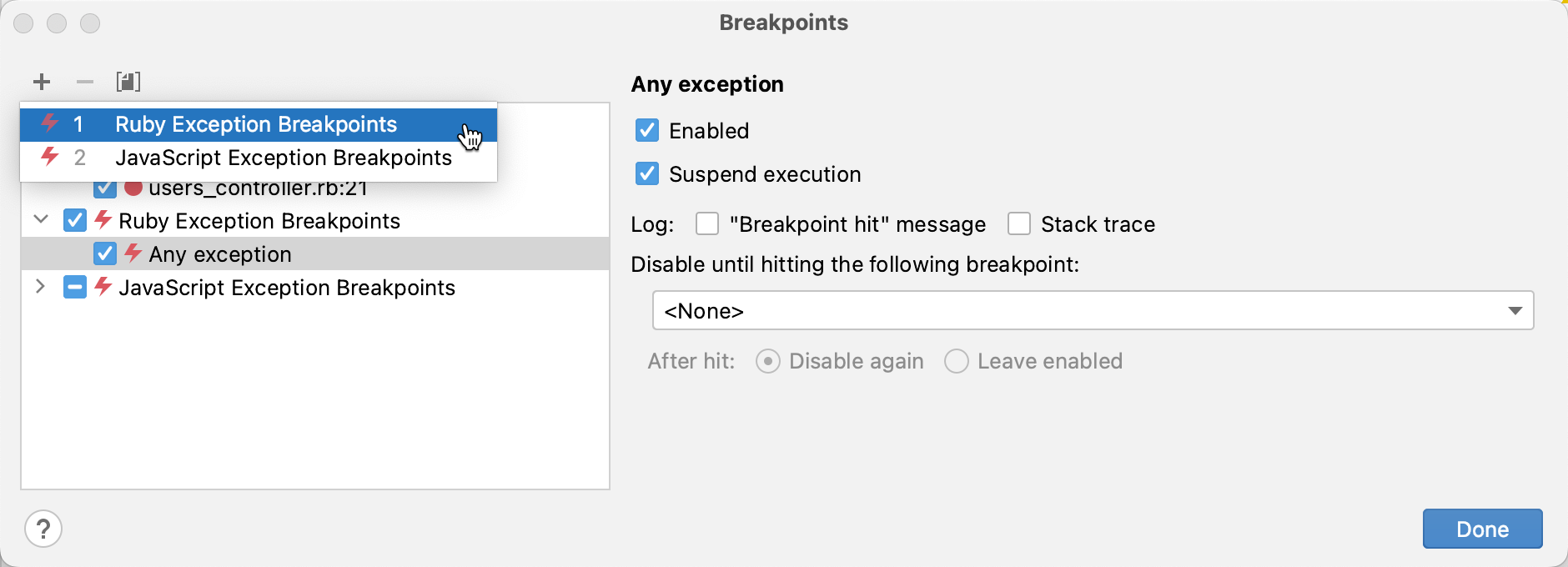
Task: Click the lightning icon beside JavaScript Exception Breakpoints node
Action: (x=103, y=288)
